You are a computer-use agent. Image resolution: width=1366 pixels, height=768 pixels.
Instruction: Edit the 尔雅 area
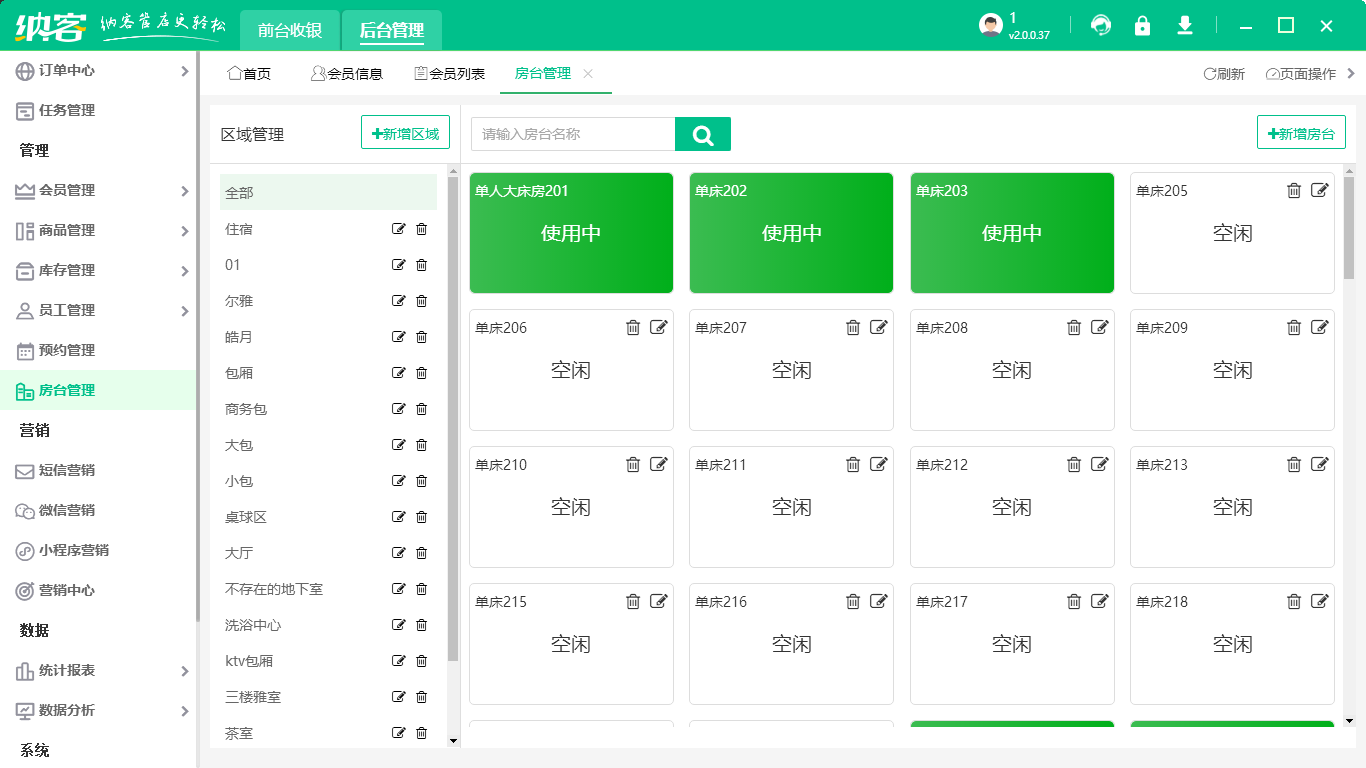[399, 301]
